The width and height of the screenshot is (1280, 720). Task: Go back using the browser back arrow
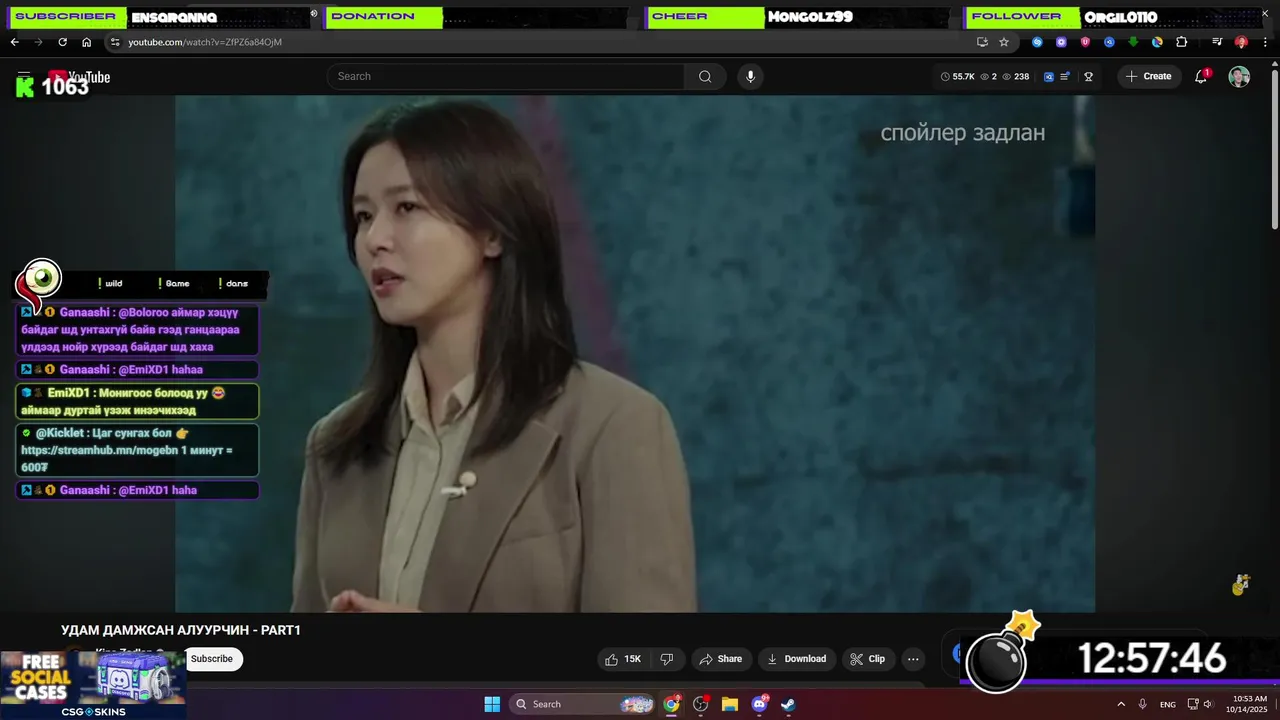(x=14, y=42)
